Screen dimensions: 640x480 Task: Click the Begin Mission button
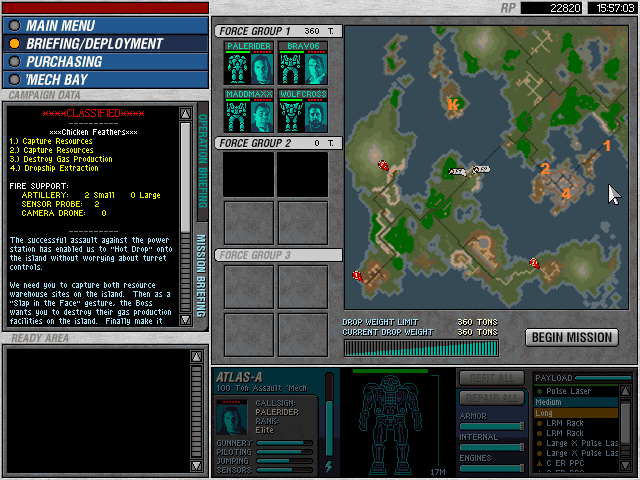point(571,338)
